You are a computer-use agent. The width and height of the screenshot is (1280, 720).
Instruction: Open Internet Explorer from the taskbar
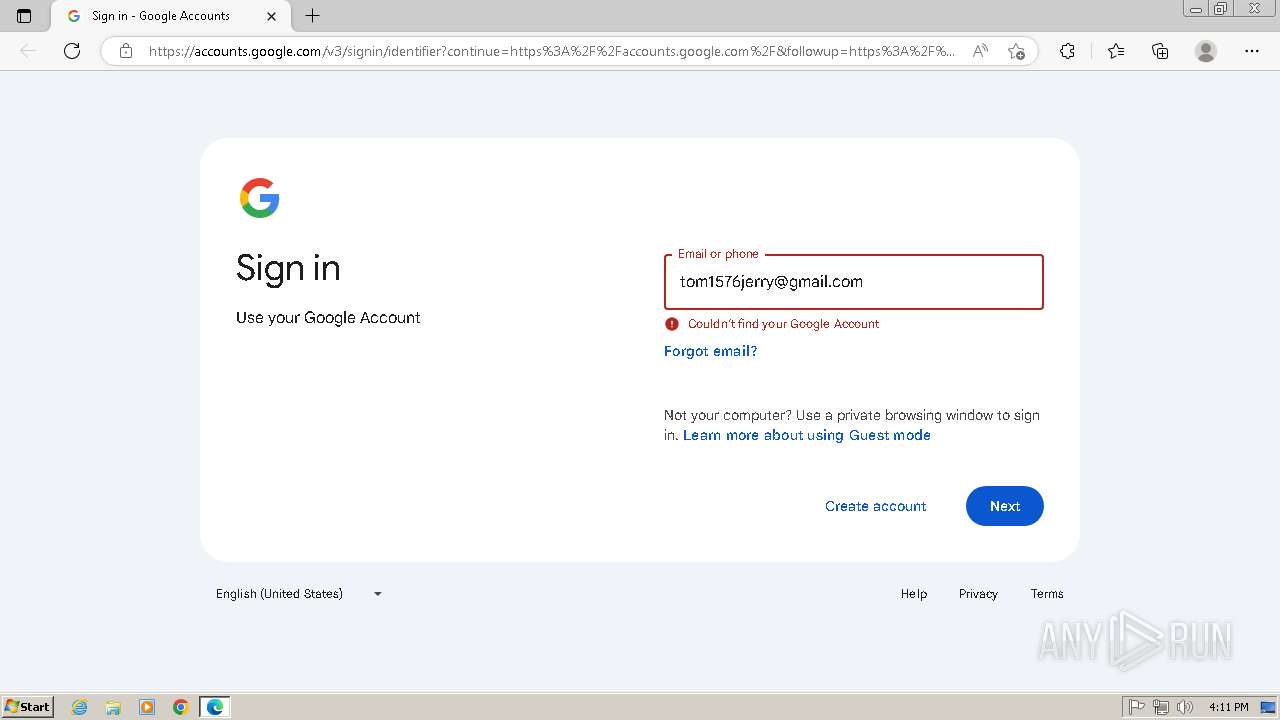pyautogui.click(x=80, y=707)
